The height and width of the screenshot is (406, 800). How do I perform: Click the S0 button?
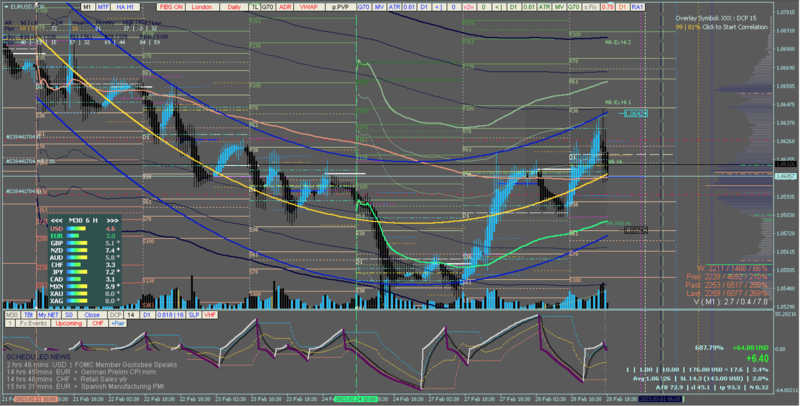(68, 315)
